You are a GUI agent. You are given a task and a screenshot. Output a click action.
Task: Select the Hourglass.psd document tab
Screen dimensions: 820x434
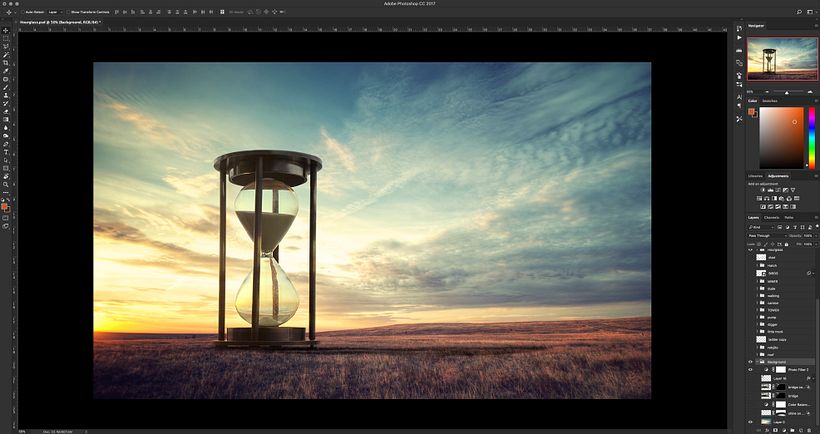[x=60, y=22]
